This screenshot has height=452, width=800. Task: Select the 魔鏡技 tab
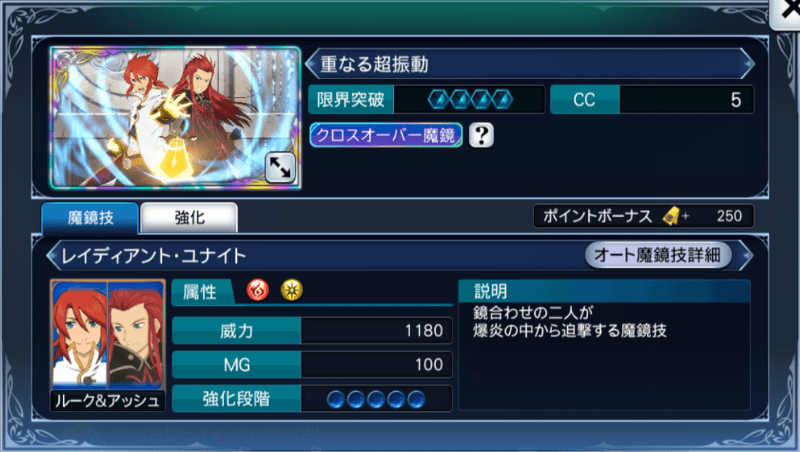pyautogui.click(x=90, y=218)
